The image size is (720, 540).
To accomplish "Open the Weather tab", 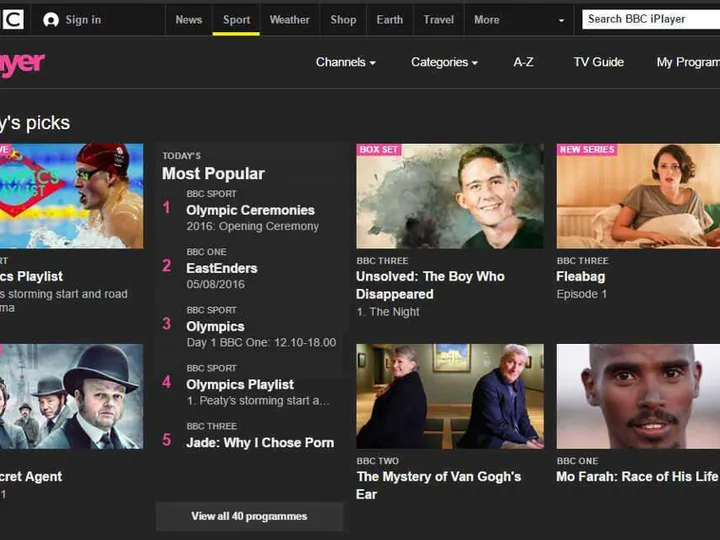I will tap(289, 20).
